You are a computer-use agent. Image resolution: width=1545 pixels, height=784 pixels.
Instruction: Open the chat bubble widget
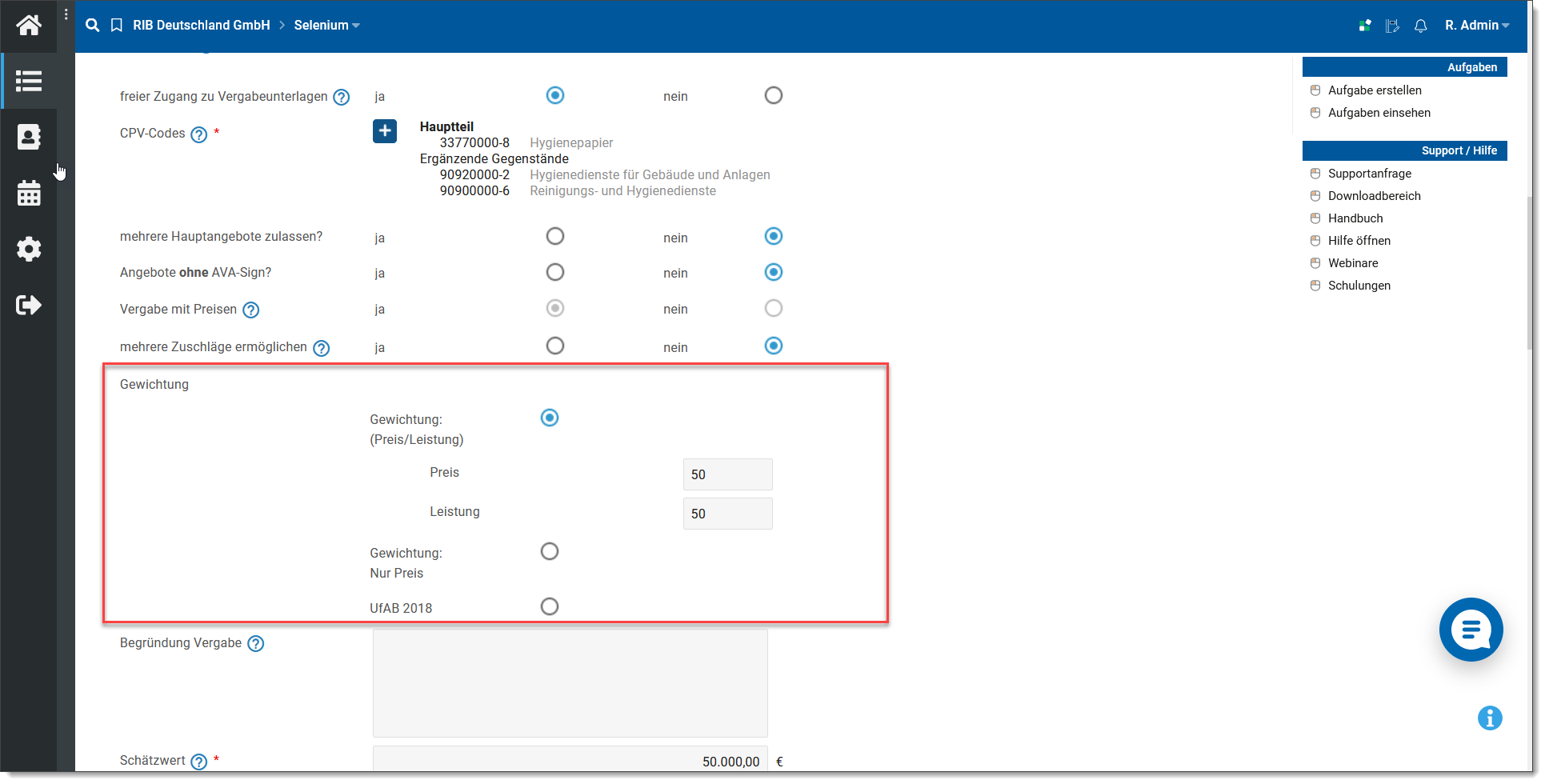tap(1471, 630)
